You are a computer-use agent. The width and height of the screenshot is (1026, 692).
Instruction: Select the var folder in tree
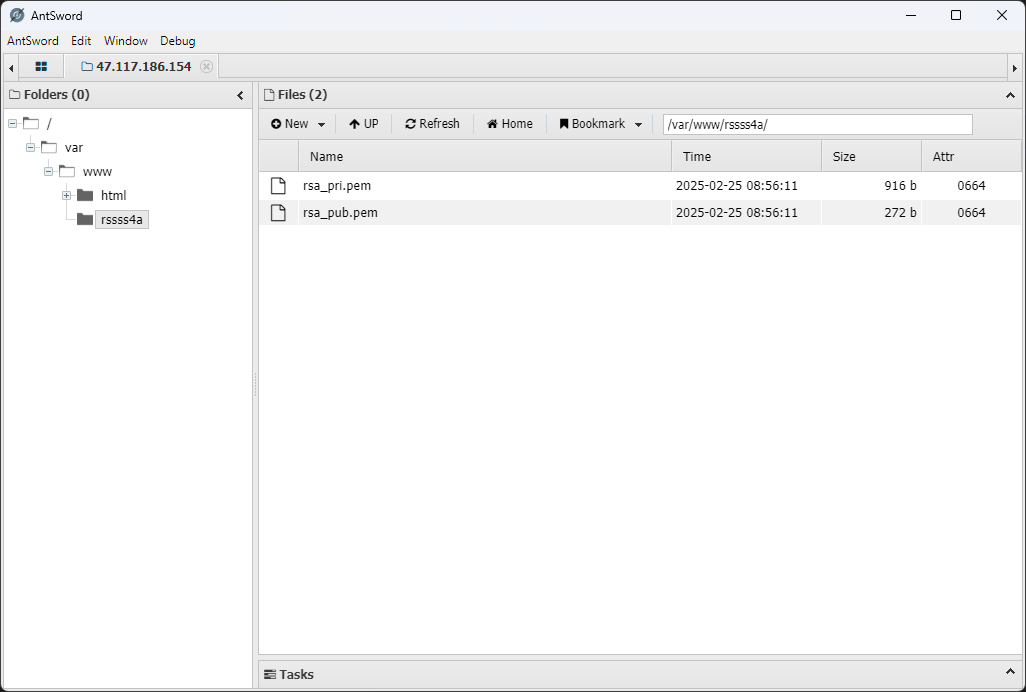click(74, 148)
